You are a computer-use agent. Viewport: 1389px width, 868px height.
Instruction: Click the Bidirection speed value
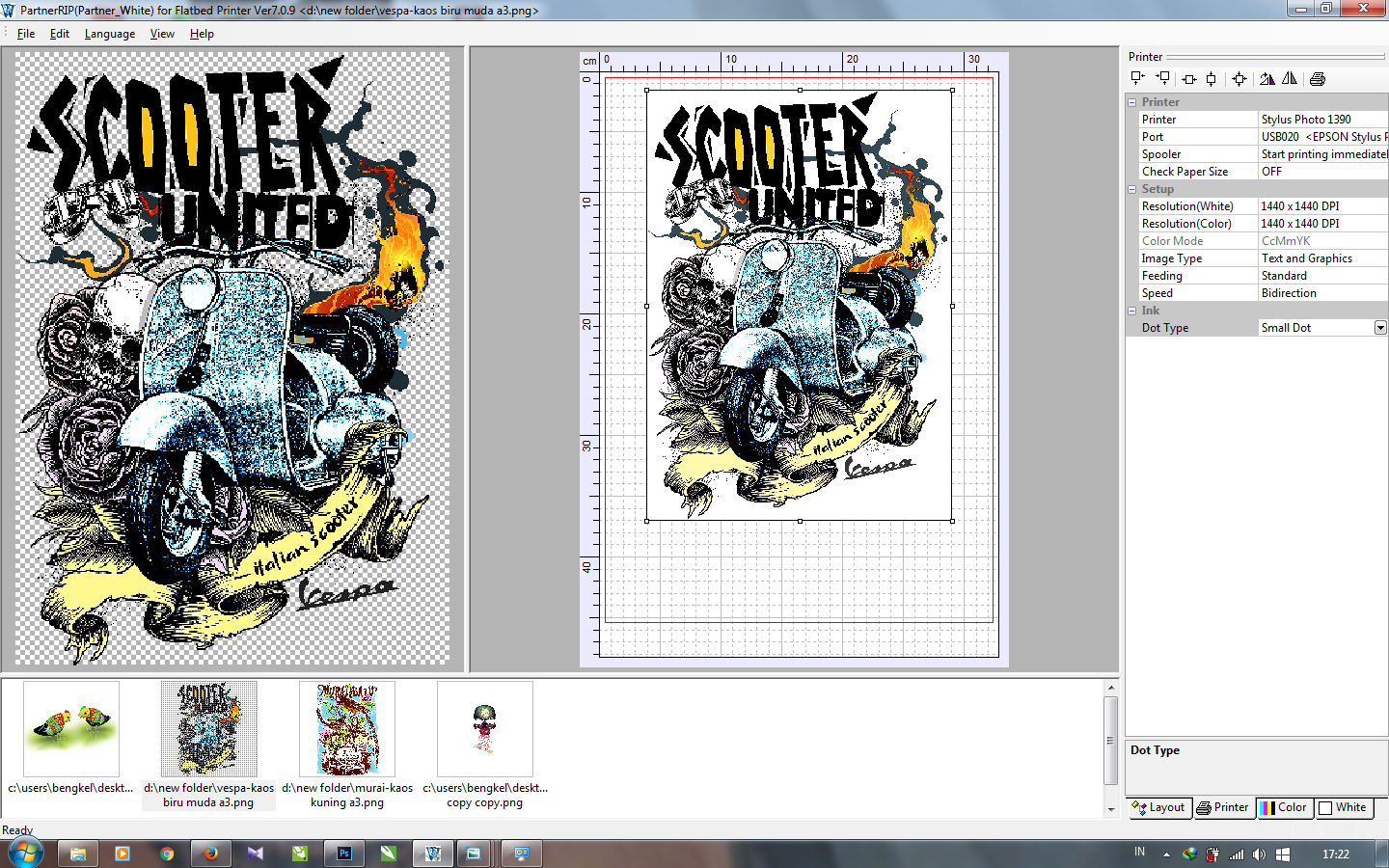[1323, 293]
